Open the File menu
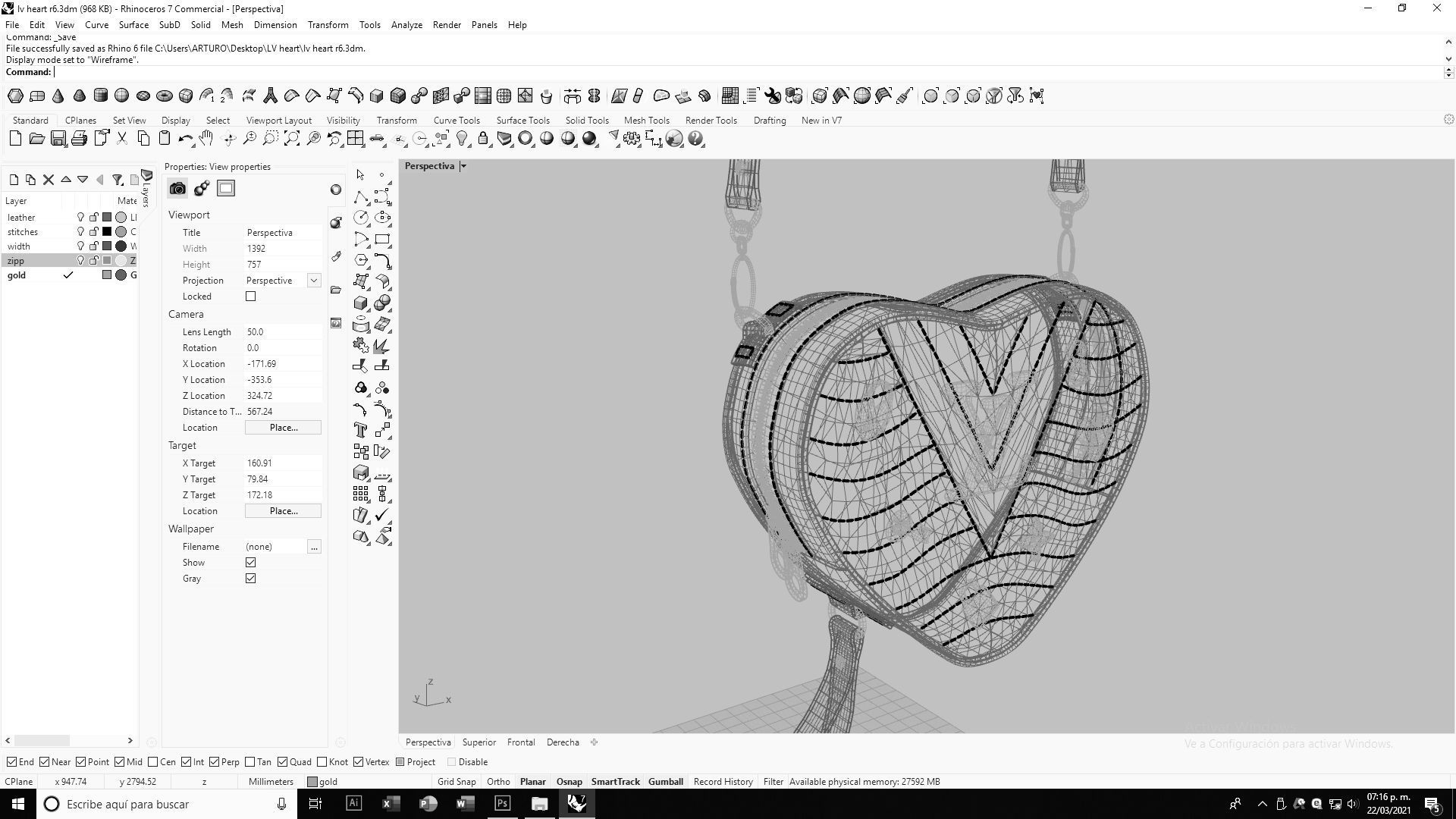 [x=12, y=25]
